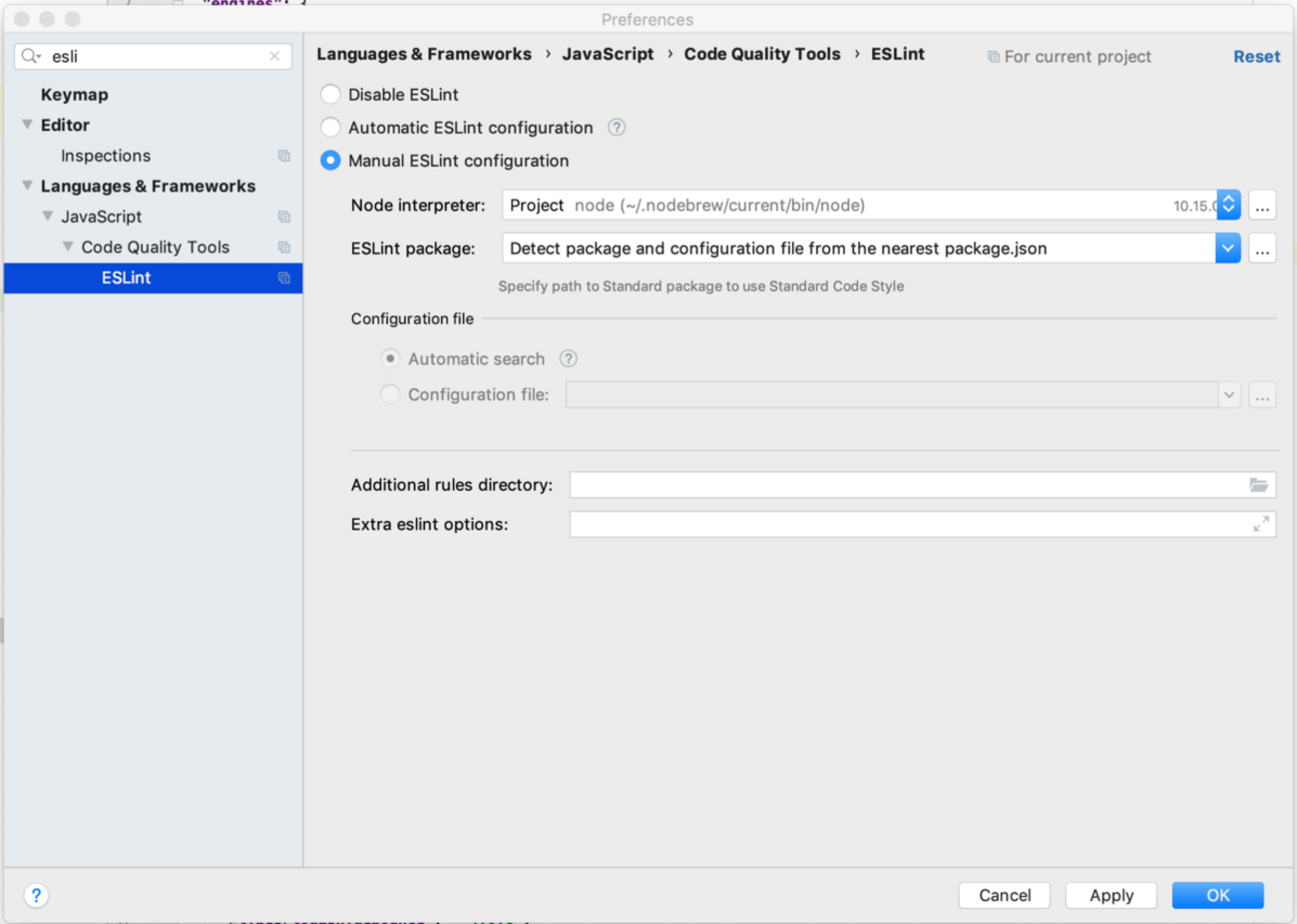Browse for ESLint package with ellipsis button

point(1262,248)
